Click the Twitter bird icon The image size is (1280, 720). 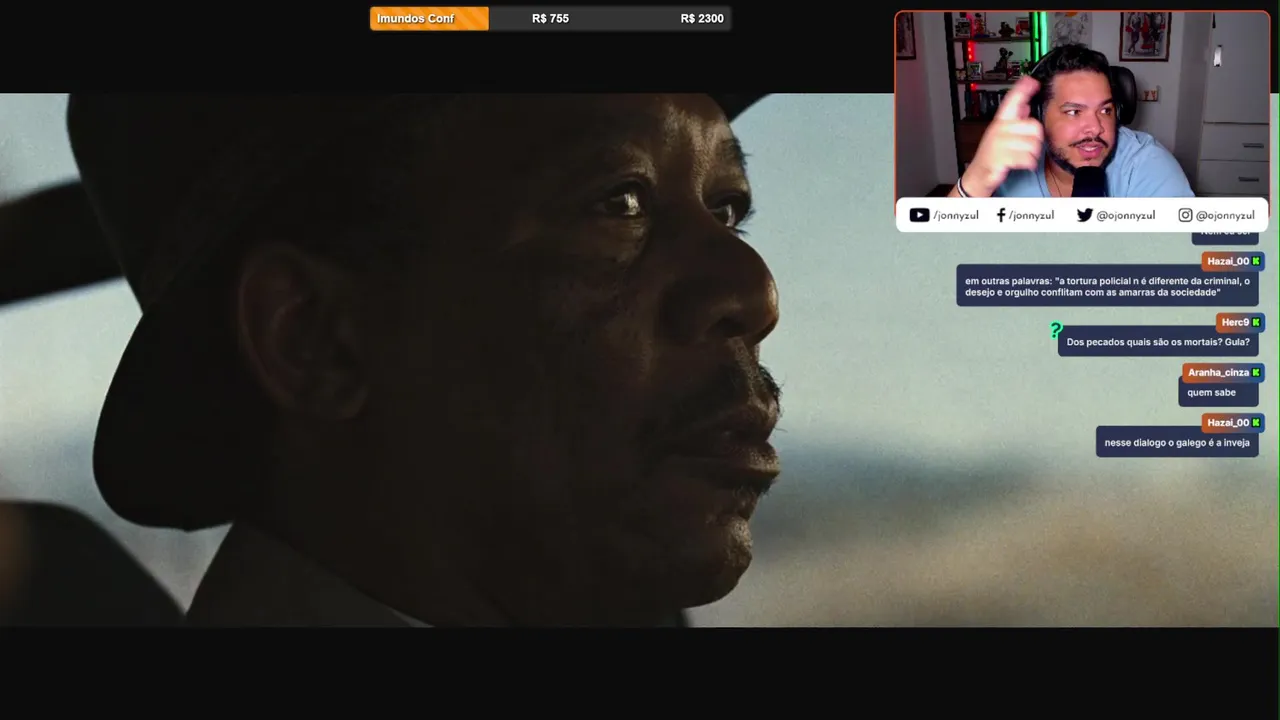point(1084,215)
